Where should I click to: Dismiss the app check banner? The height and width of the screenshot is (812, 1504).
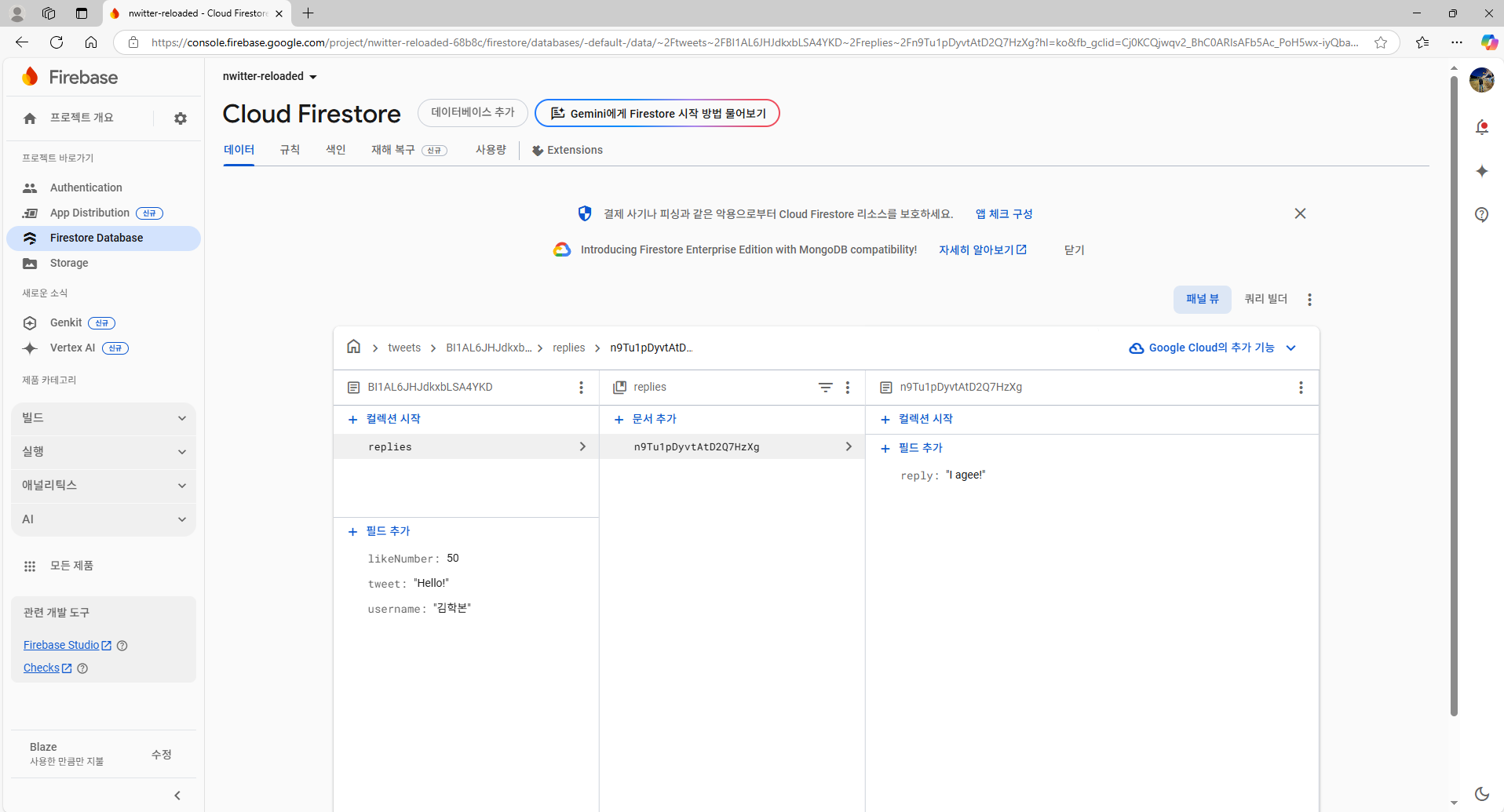coord(1300,213)
